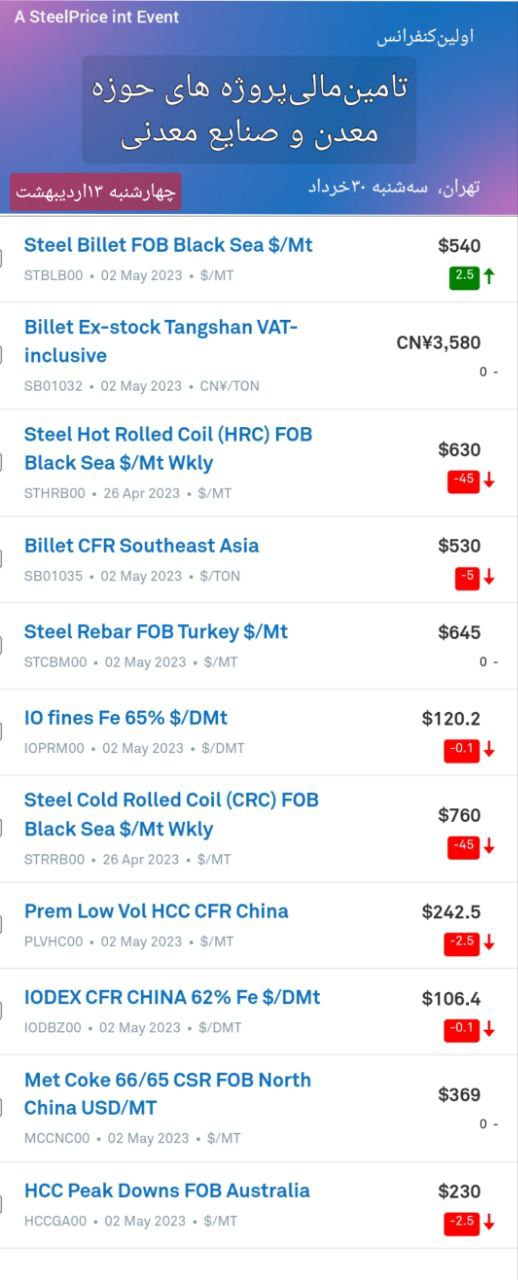Open Met Coke 66/65 CSR FOB North China
The width and height of the screenshot is (518, 1280).
pos(167,1094)
